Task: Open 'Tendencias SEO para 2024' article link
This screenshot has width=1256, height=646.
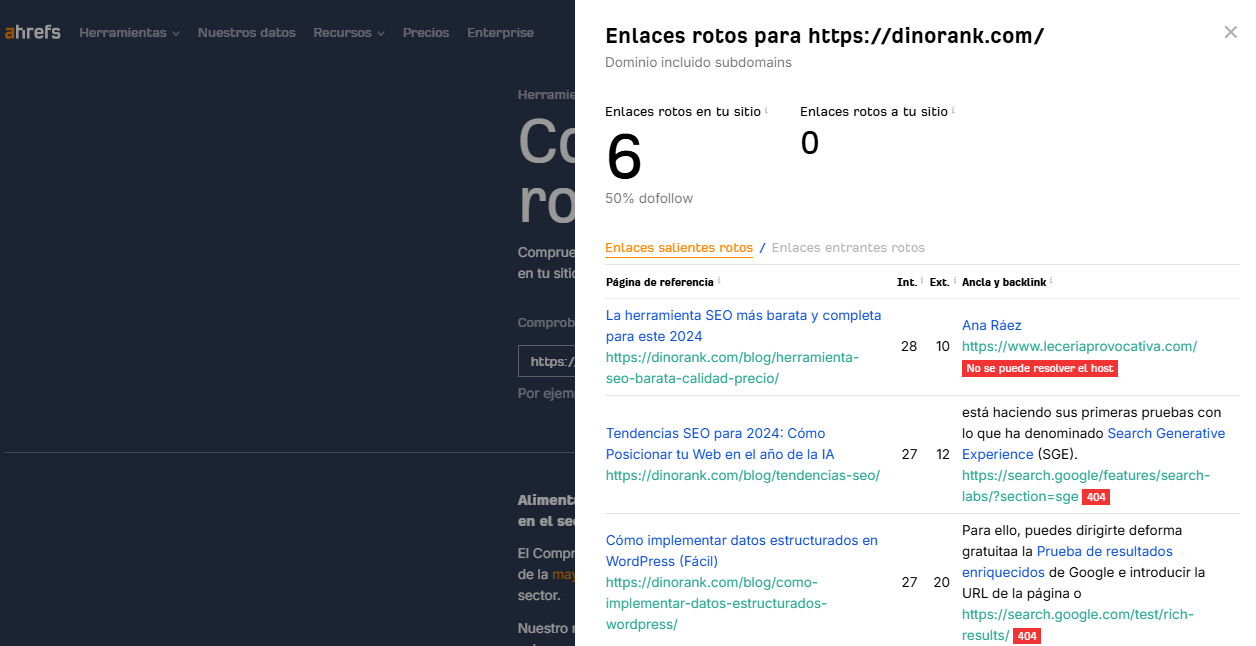Action: point(720,444)
